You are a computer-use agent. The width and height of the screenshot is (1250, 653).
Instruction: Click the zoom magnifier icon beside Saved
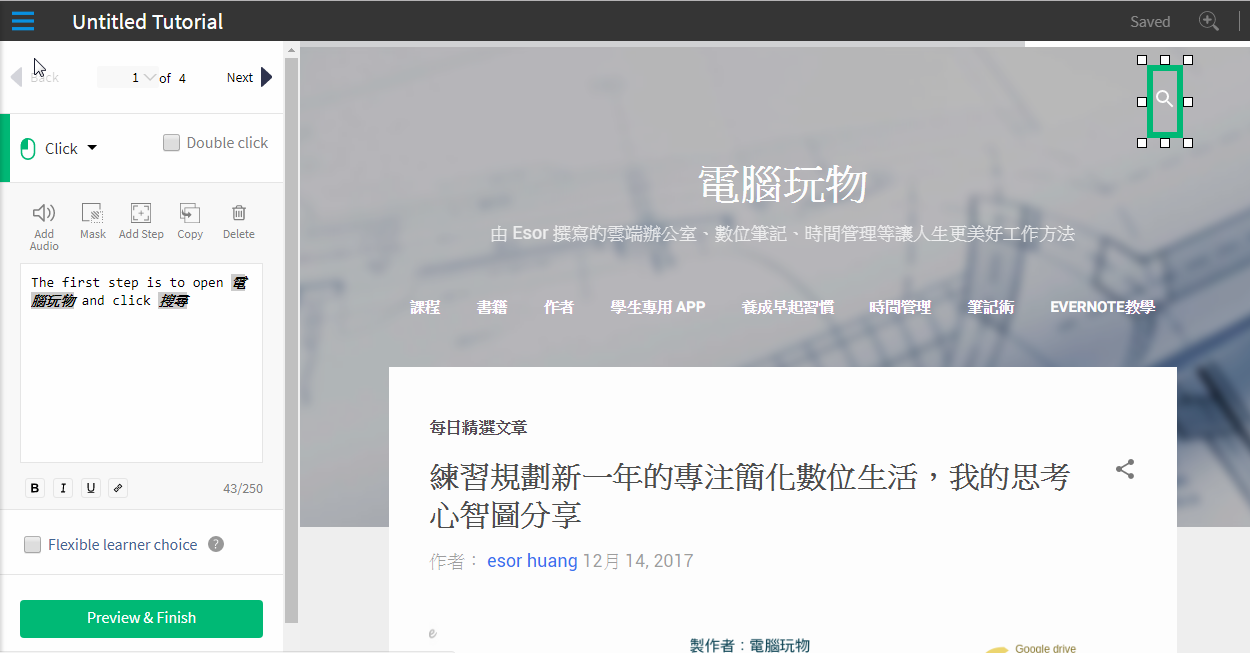[x=1208, y=21]
